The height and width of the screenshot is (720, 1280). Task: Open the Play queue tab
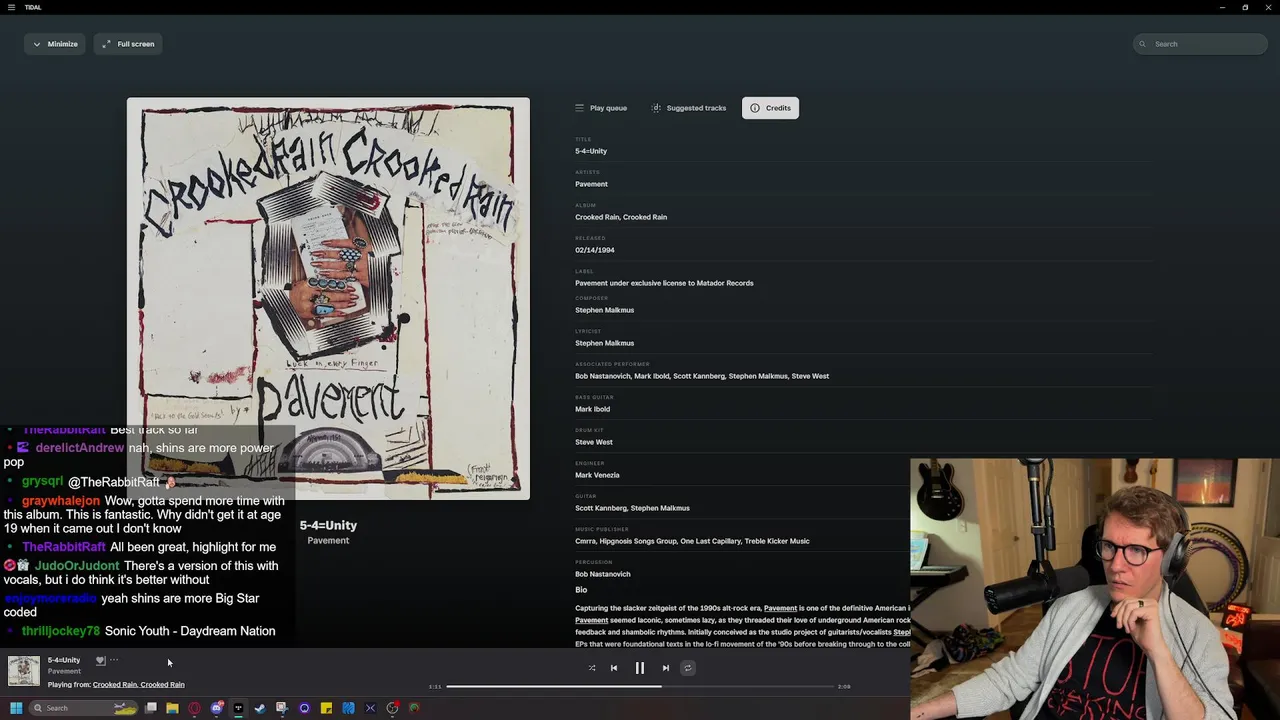tap(601, 108)
